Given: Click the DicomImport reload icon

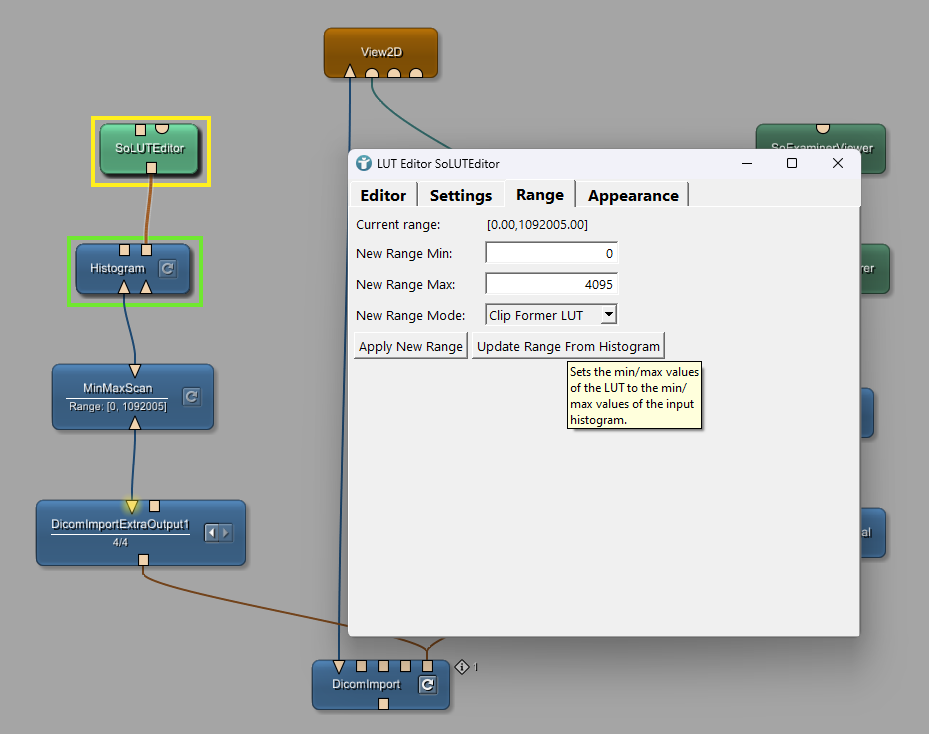Looking at the screenshot, I should pos(427,685).
